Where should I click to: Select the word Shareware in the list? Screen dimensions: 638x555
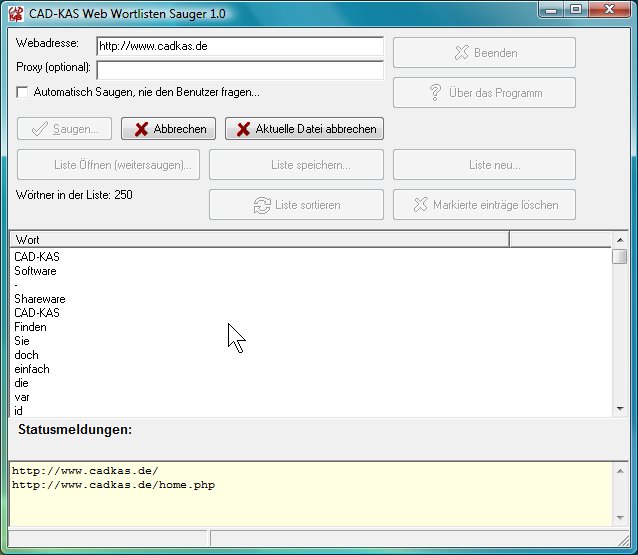(x=40, y=299)
